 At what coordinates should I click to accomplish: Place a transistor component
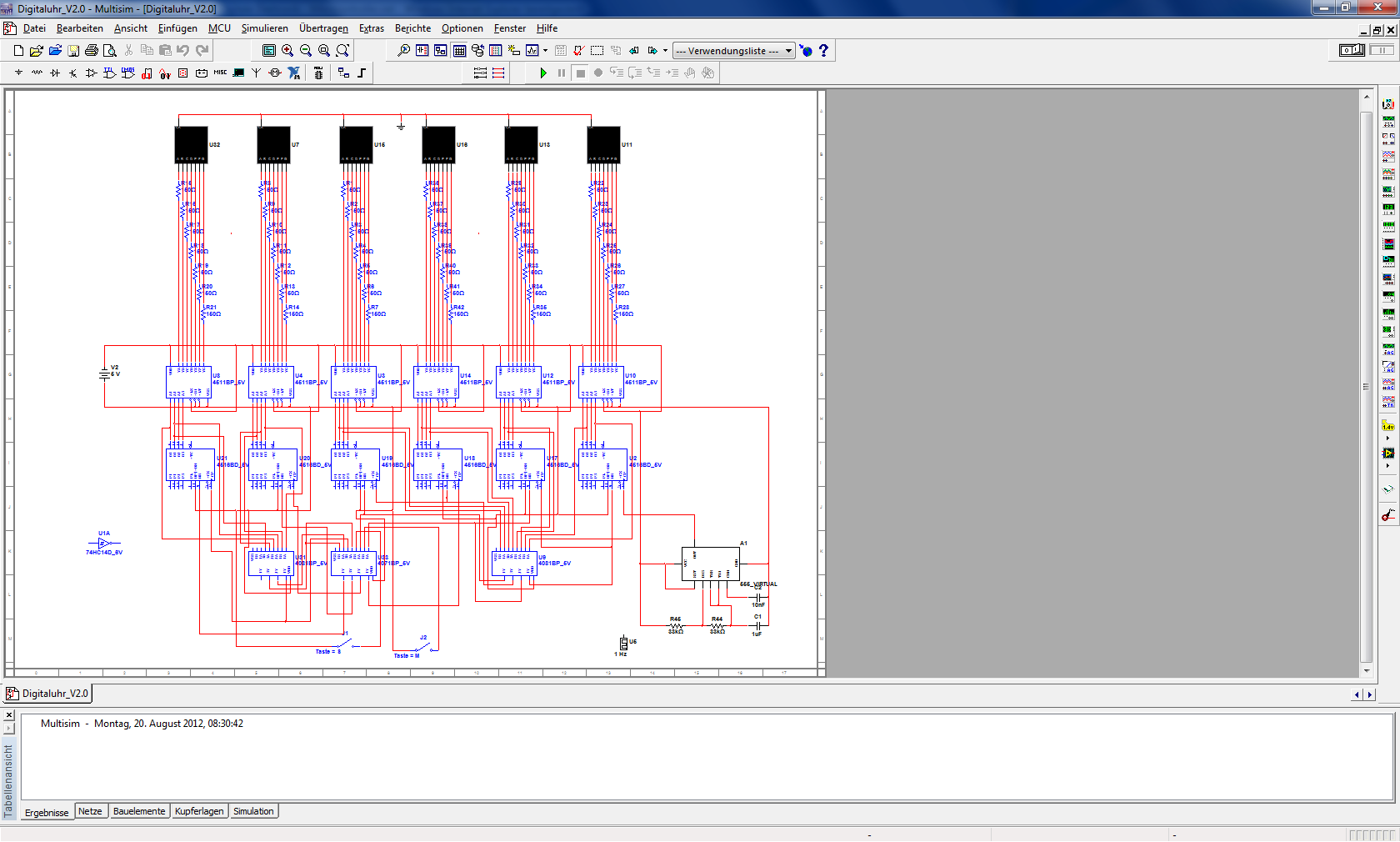tap(73, 73)
